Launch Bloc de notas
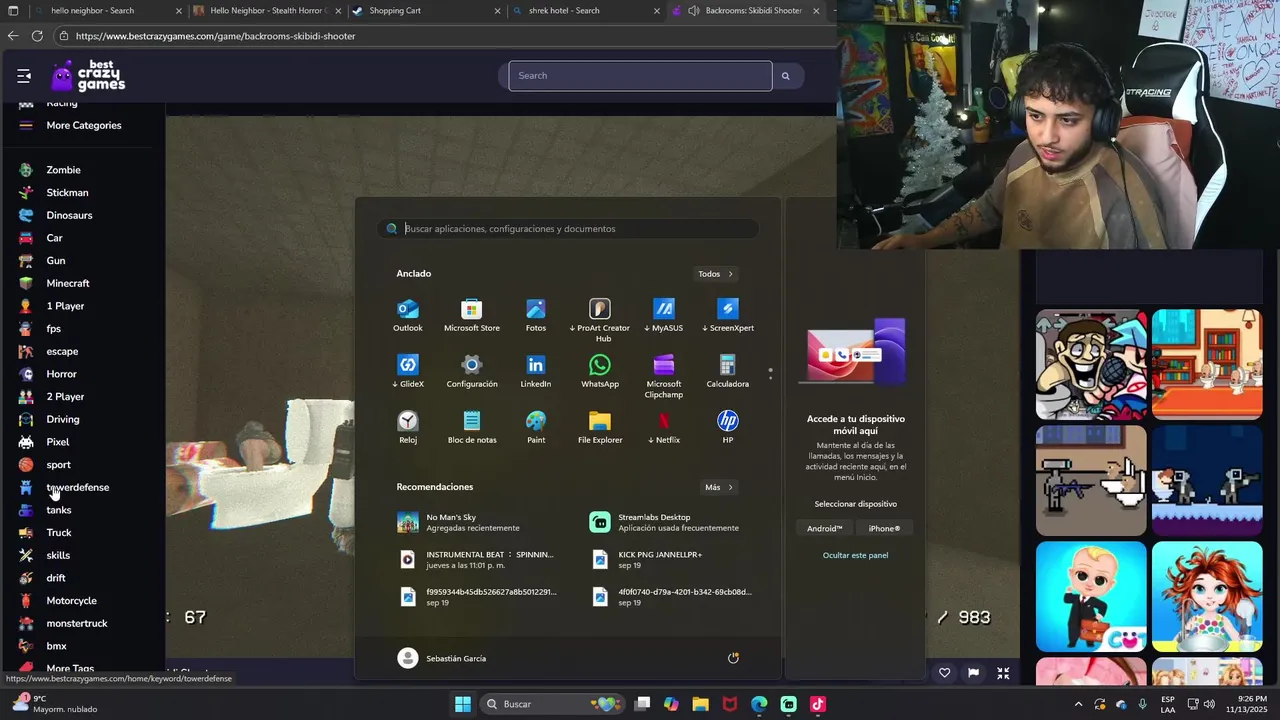This screenshot has width=1280, height=720. [x=471, y=427]
